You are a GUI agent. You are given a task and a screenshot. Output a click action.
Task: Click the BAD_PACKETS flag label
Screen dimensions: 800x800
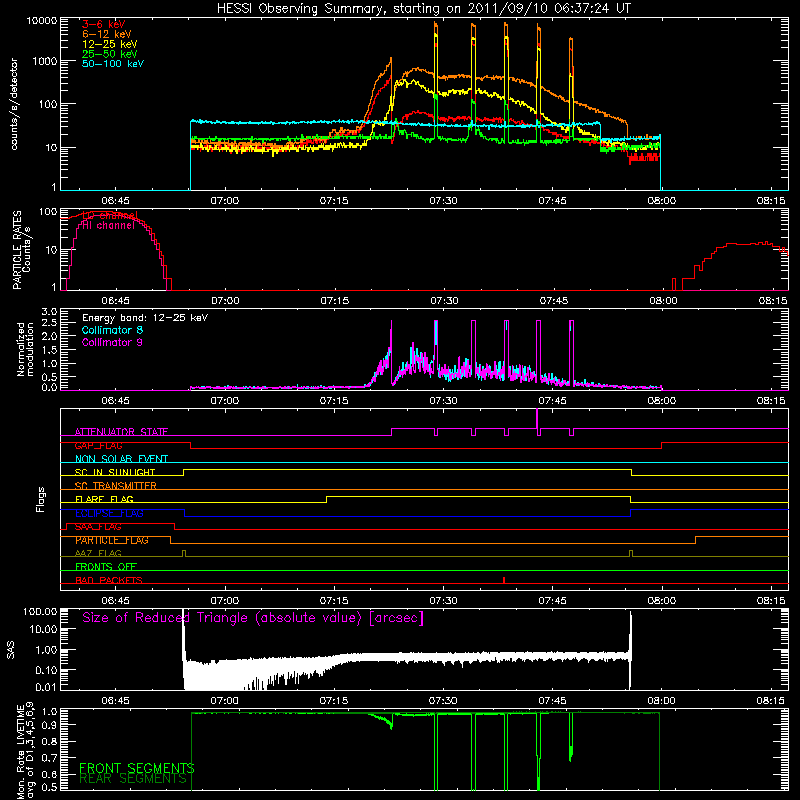coord(109,580)
